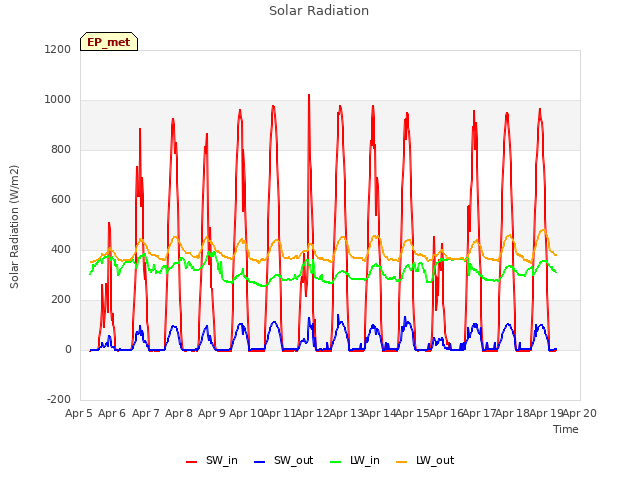The width and height of the screenshot is (640, 480).
Task: Click the Apr 10 x-axis label
Action: pos(245,413)
